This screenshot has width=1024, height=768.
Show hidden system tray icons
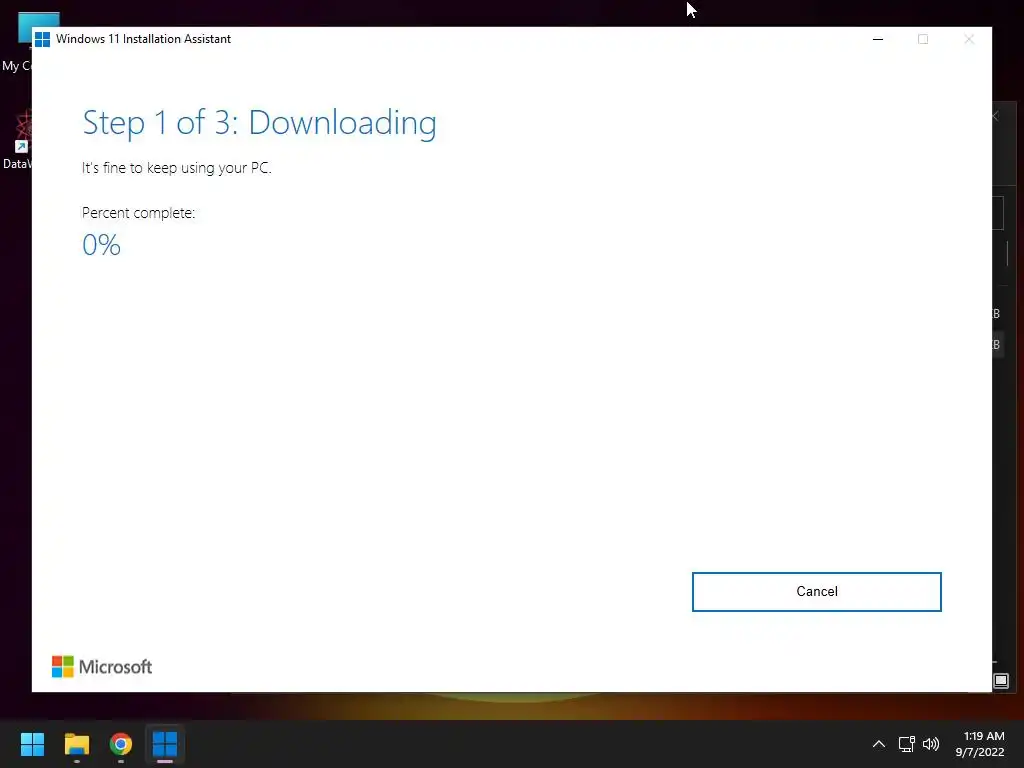coord(879,744)
